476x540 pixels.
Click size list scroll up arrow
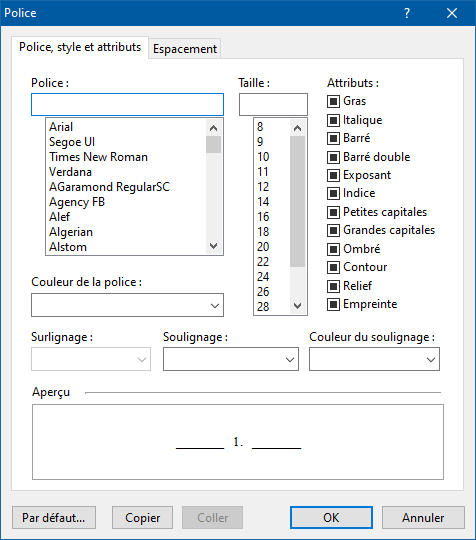point(298,128)
